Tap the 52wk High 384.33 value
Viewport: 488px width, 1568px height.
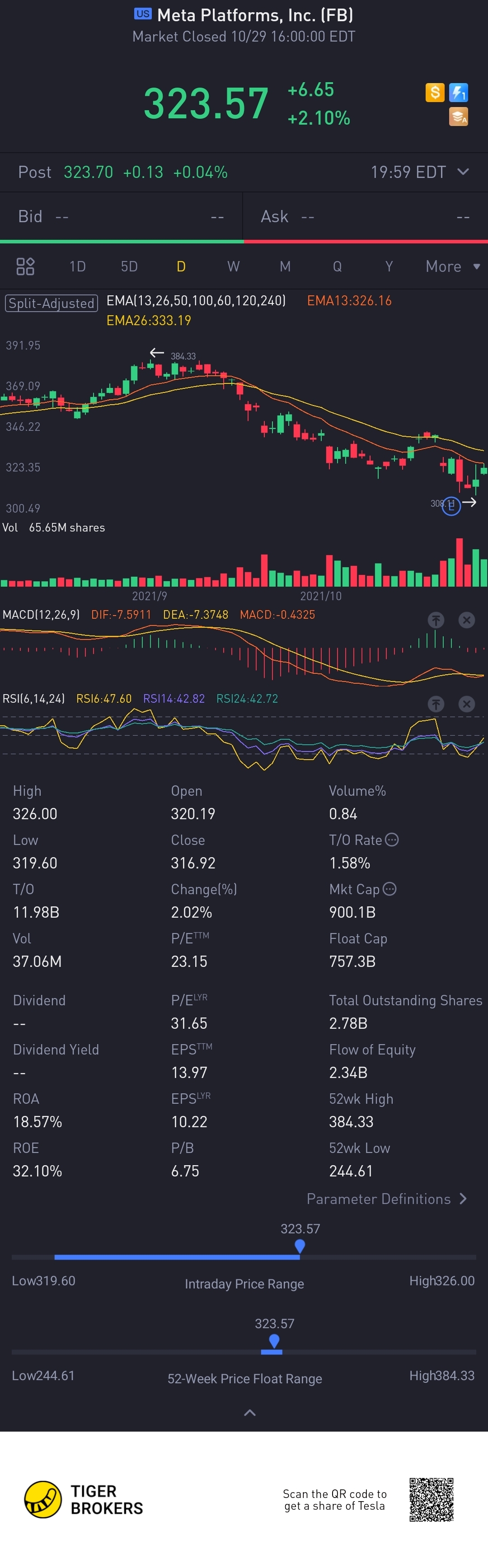tap(352, 1121)
